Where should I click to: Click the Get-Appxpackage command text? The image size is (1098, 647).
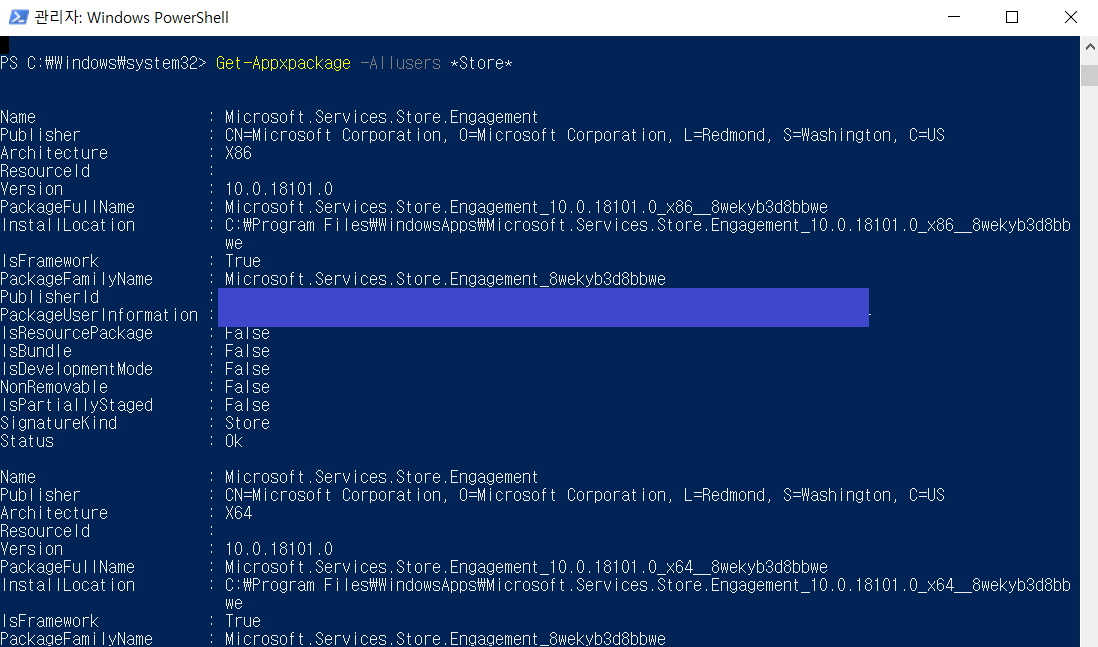[x=283, y=63]
